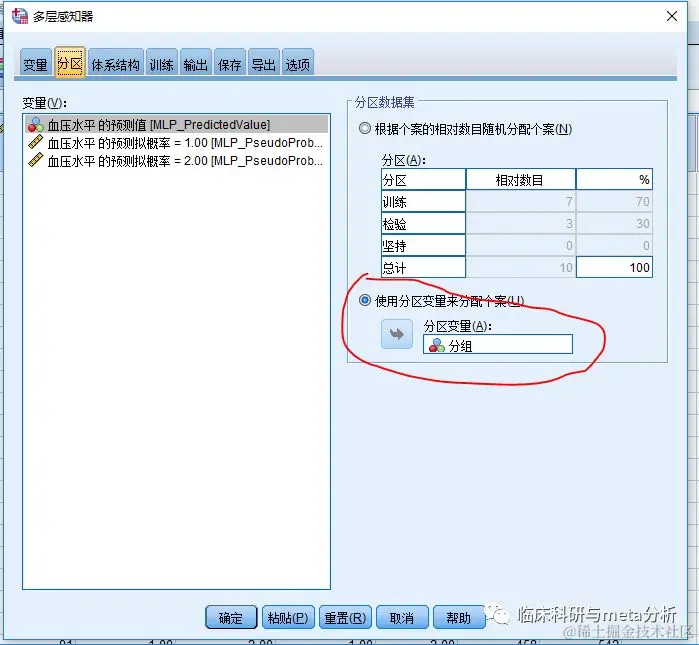The height and width of the screenshot is (645, 699).
Task: Close the 多层感知器 dialog
Action: [x=672, y=16]
